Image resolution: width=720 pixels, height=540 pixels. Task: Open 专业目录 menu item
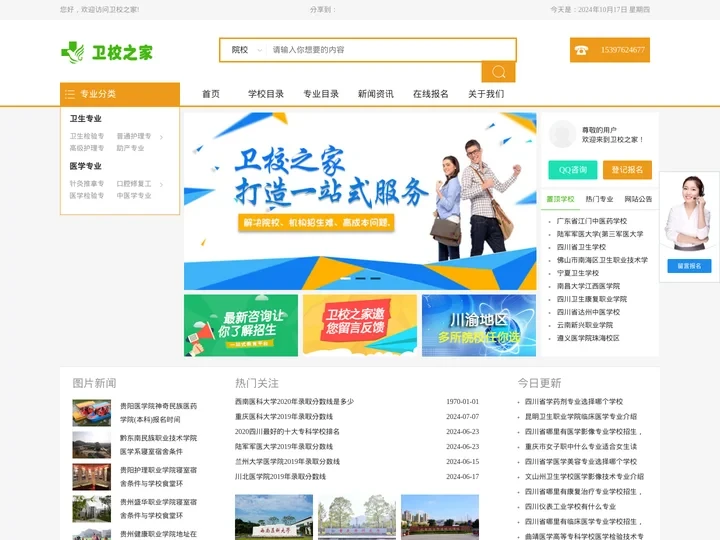point(321,94)
